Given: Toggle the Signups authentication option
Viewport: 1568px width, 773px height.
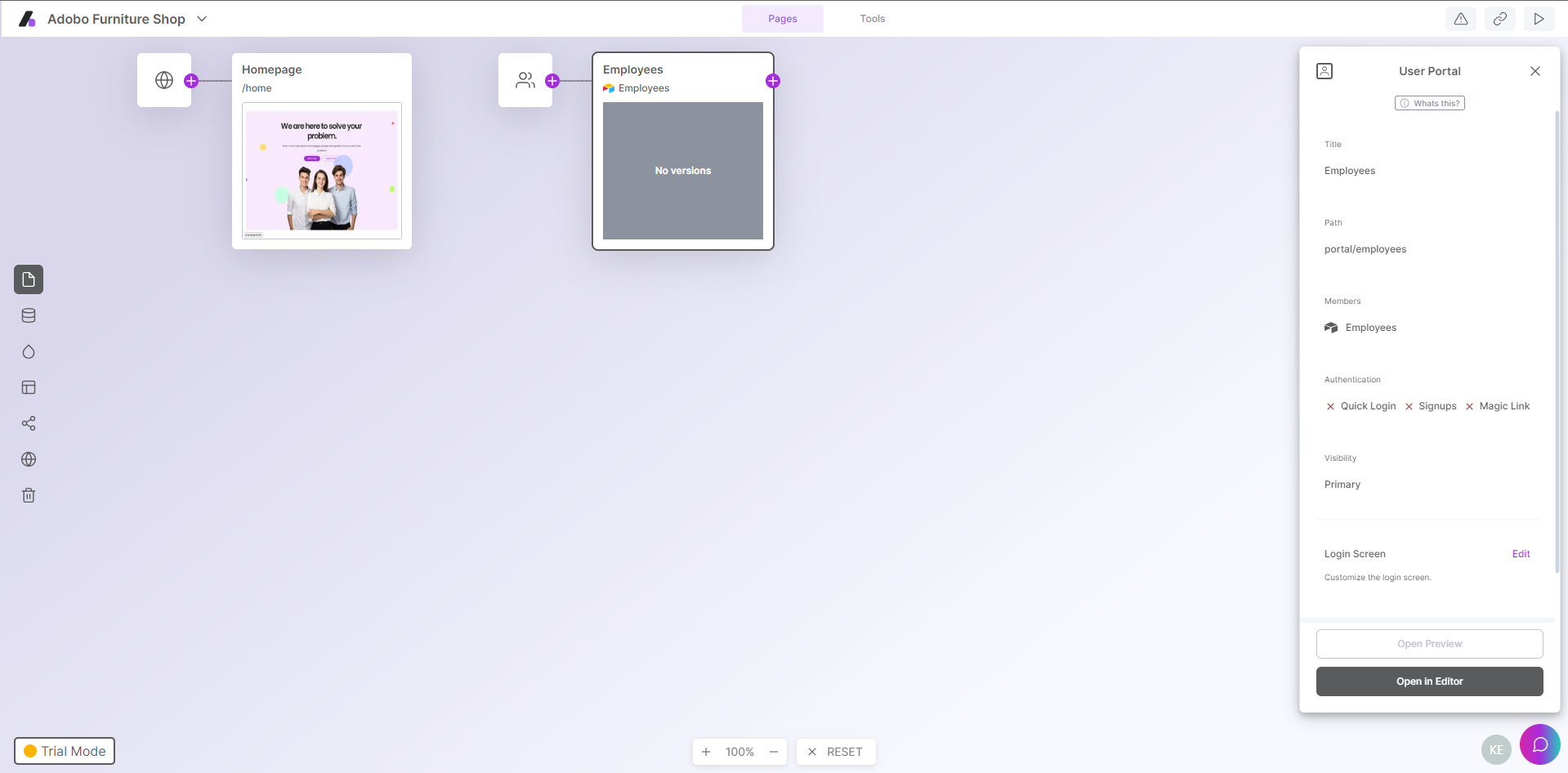Looking at the screenshot, I should coord(1431,406).
